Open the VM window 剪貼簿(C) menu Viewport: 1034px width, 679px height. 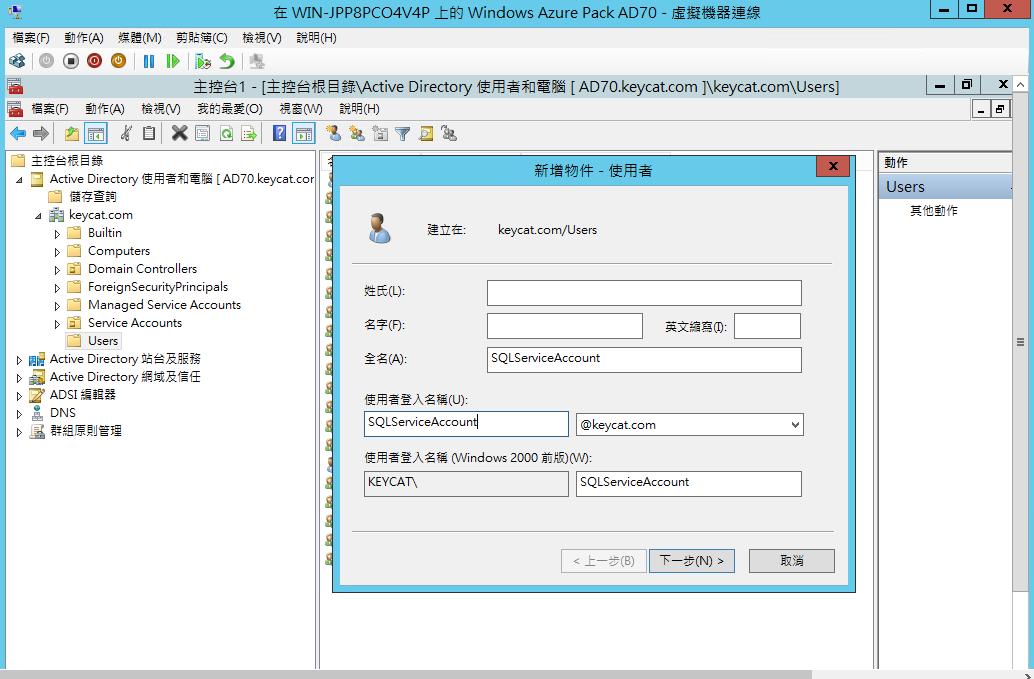tap(202, 38)
